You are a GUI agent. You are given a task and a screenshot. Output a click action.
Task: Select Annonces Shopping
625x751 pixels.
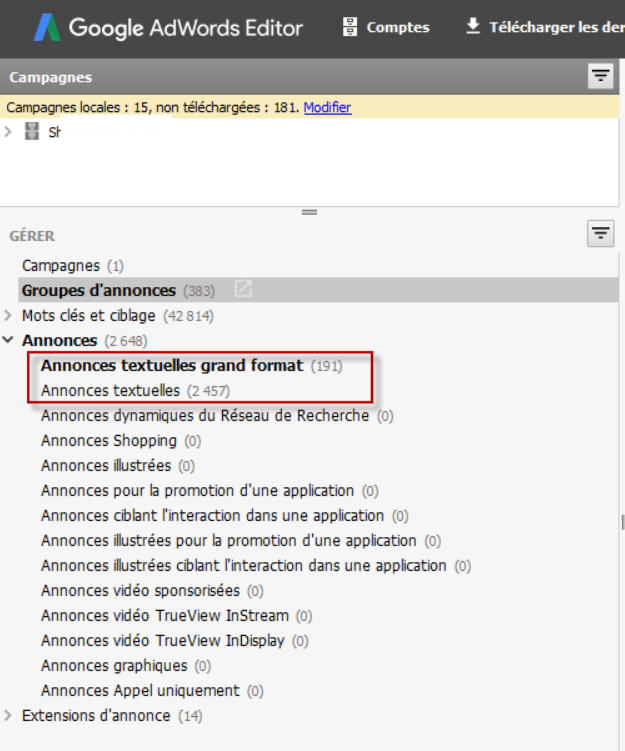click(121, 441)
